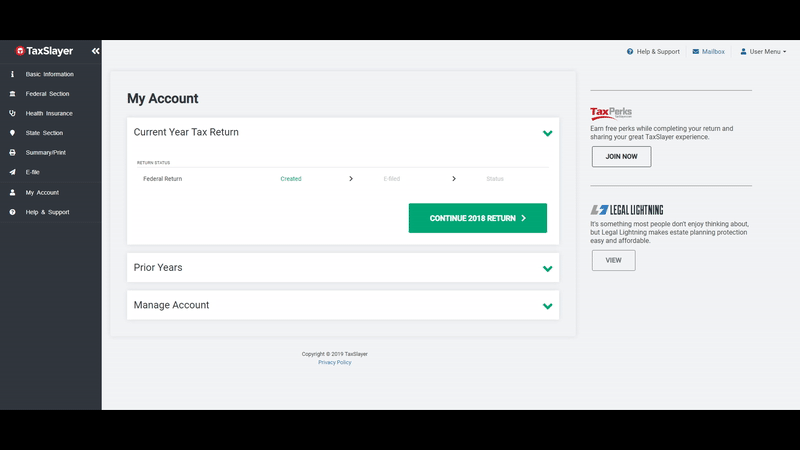The width and height of the screenshot is (800, 450).
Task: Click the E-file paper plane icon
Action: point(12,172)
